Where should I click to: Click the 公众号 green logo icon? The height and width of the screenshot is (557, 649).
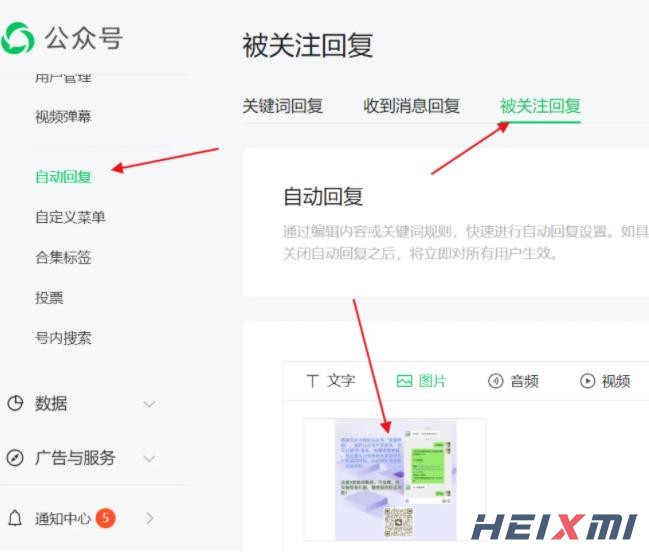[x=17, y=38]
